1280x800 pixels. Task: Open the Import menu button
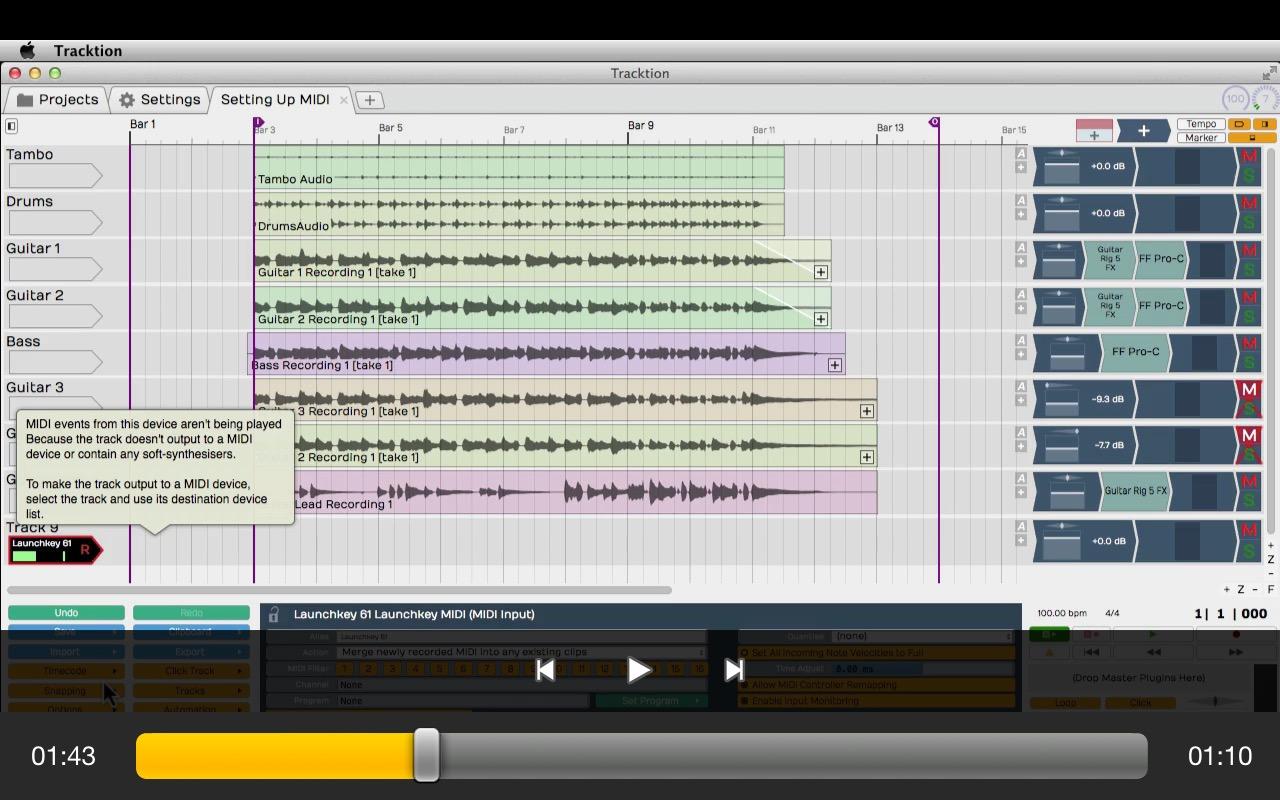click(x=65, y=652)
